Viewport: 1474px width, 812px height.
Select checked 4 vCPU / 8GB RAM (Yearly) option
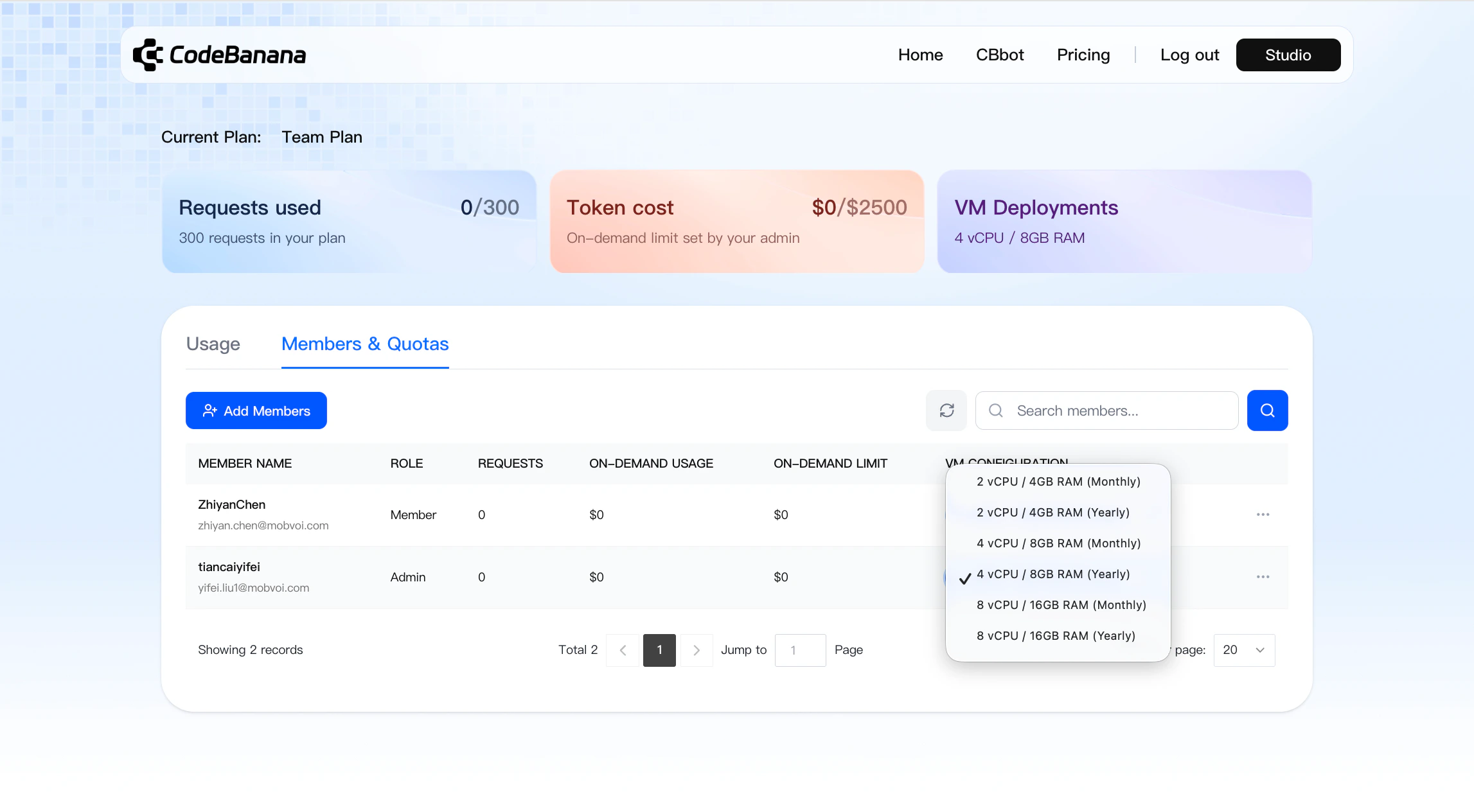[x=1052, y=574]
